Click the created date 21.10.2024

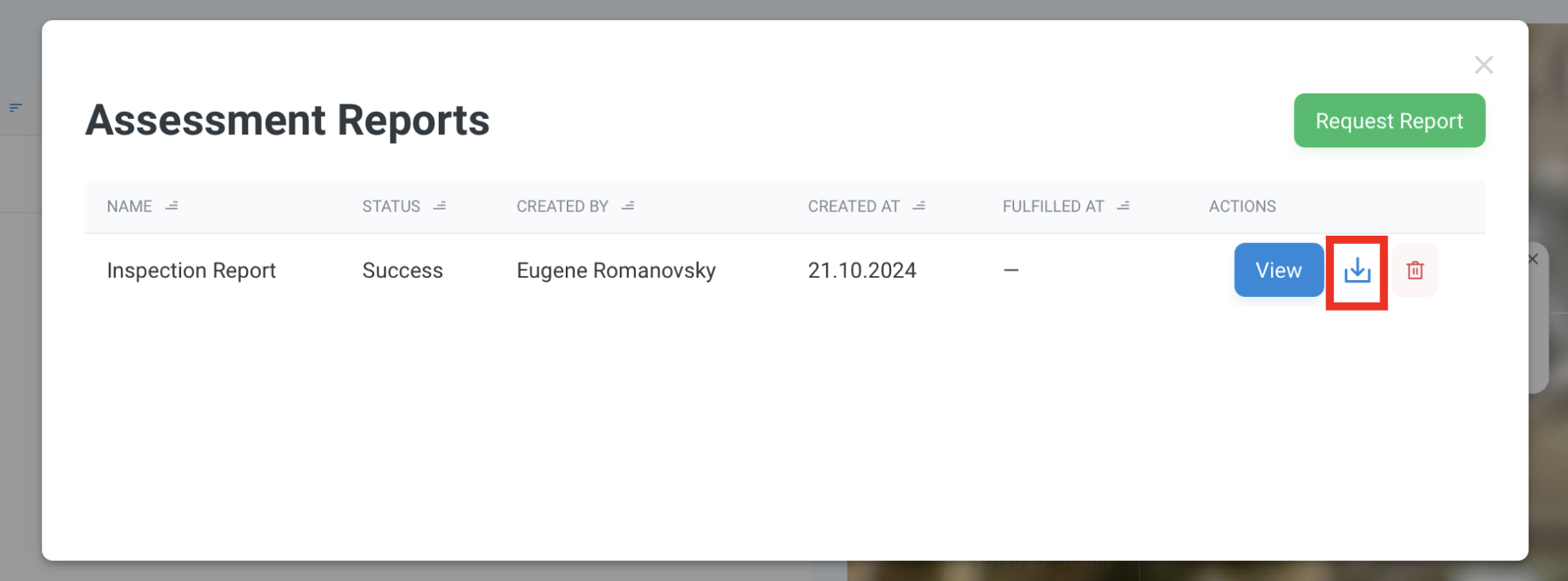point(862,270)
